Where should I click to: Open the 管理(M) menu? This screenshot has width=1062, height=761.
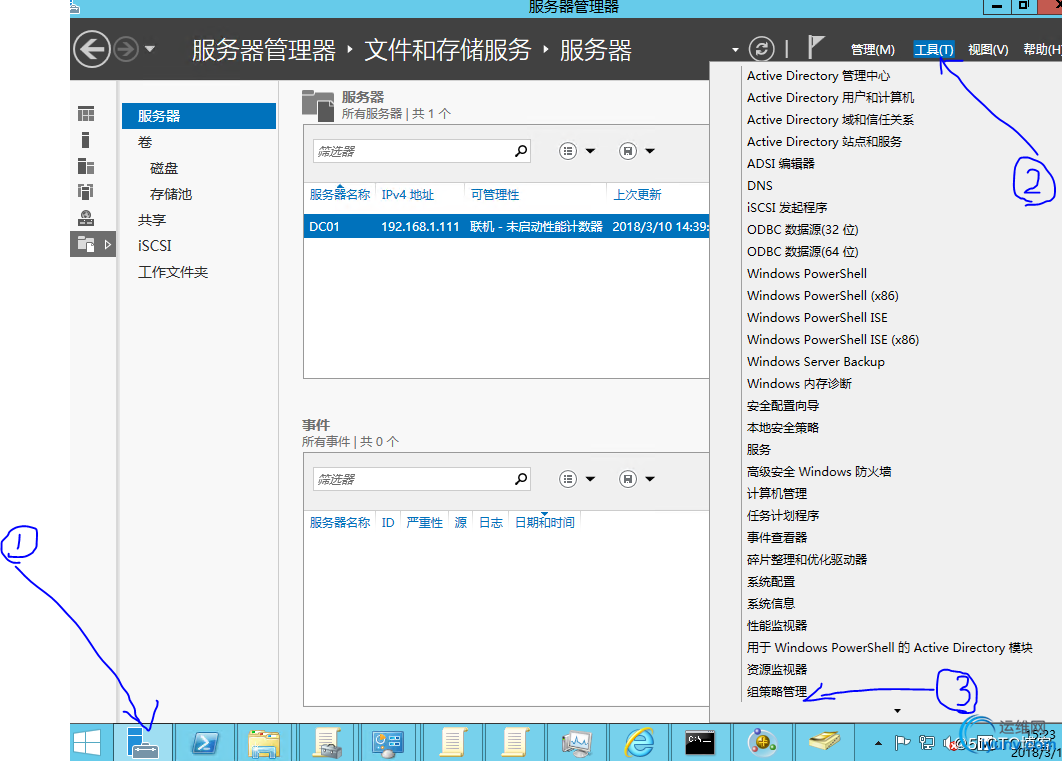click(872, 49)
